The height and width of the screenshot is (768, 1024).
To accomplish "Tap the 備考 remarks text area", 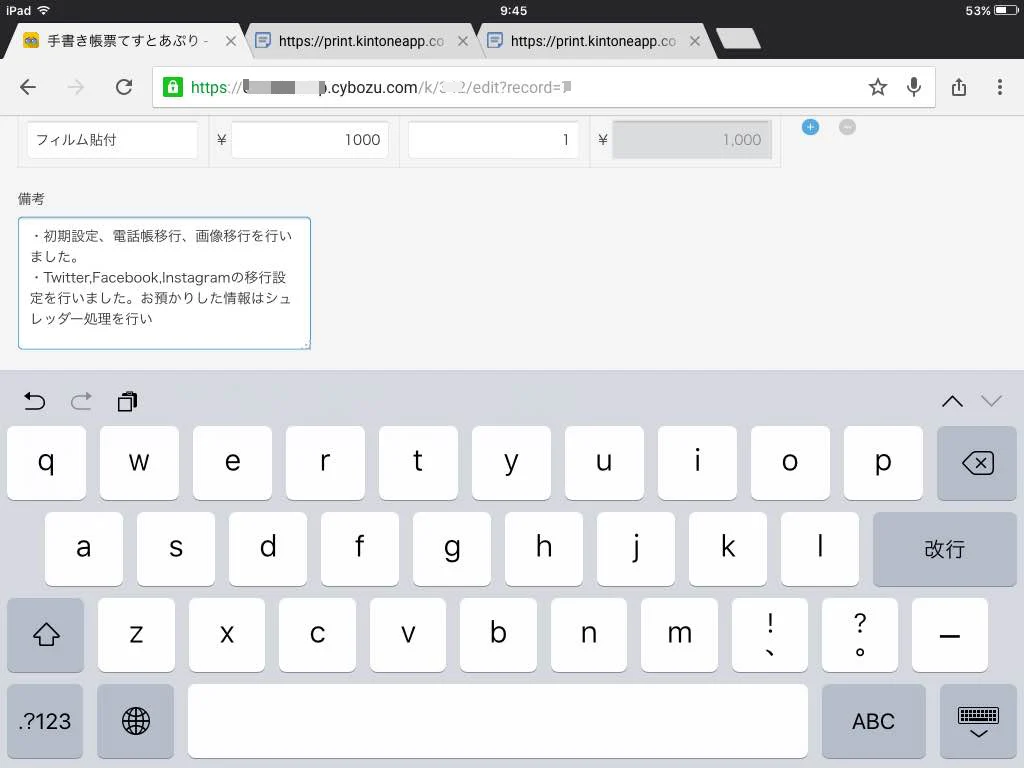I will 164,283.
